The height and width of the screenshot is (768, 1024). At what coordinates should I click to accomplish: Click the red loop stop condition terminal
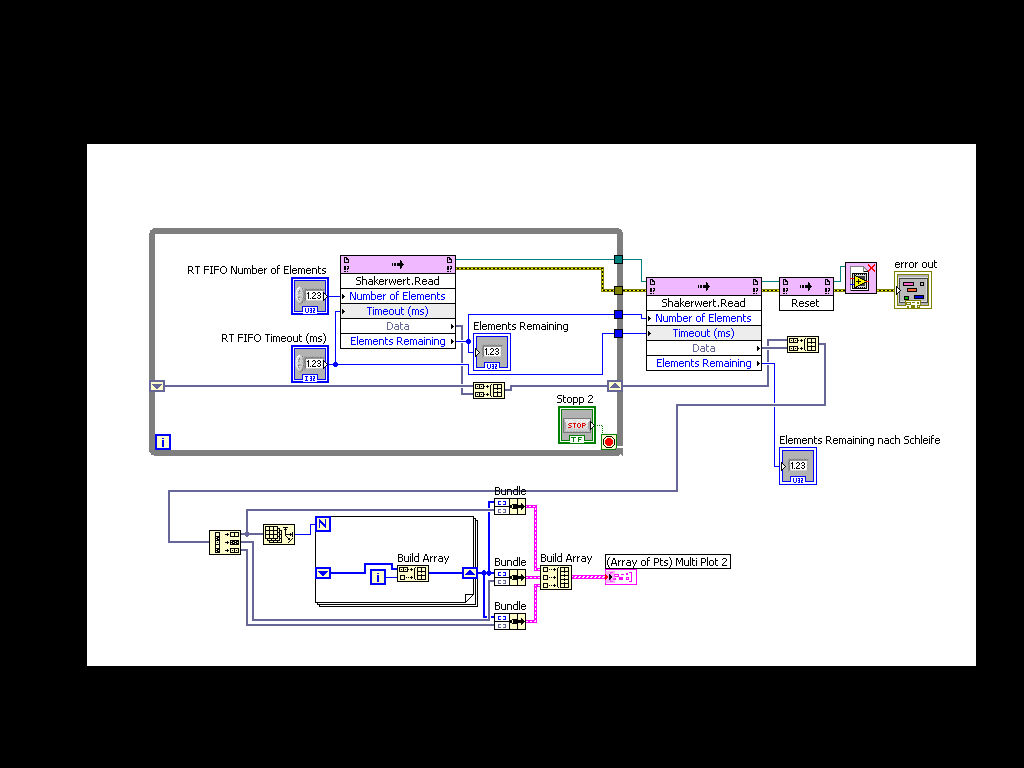coord(609,442)
